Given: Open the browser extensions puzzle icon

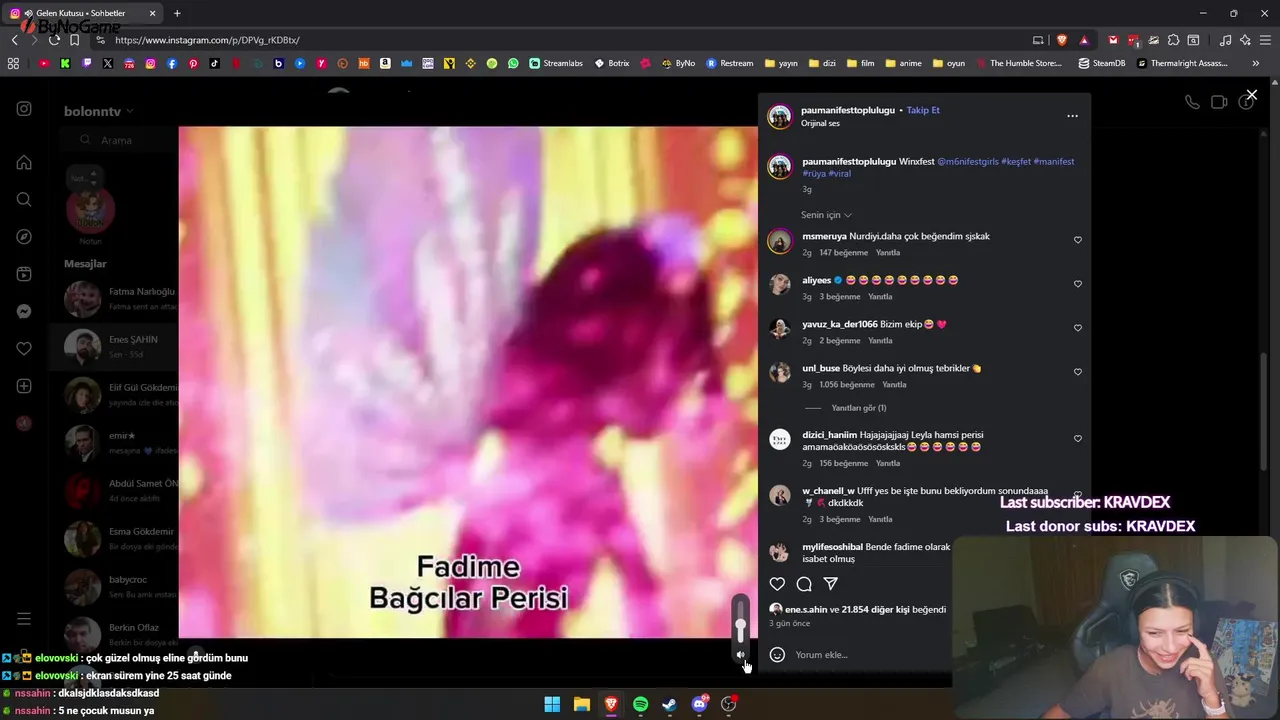Looking at the screenshot, I should tap(1173, 40).
